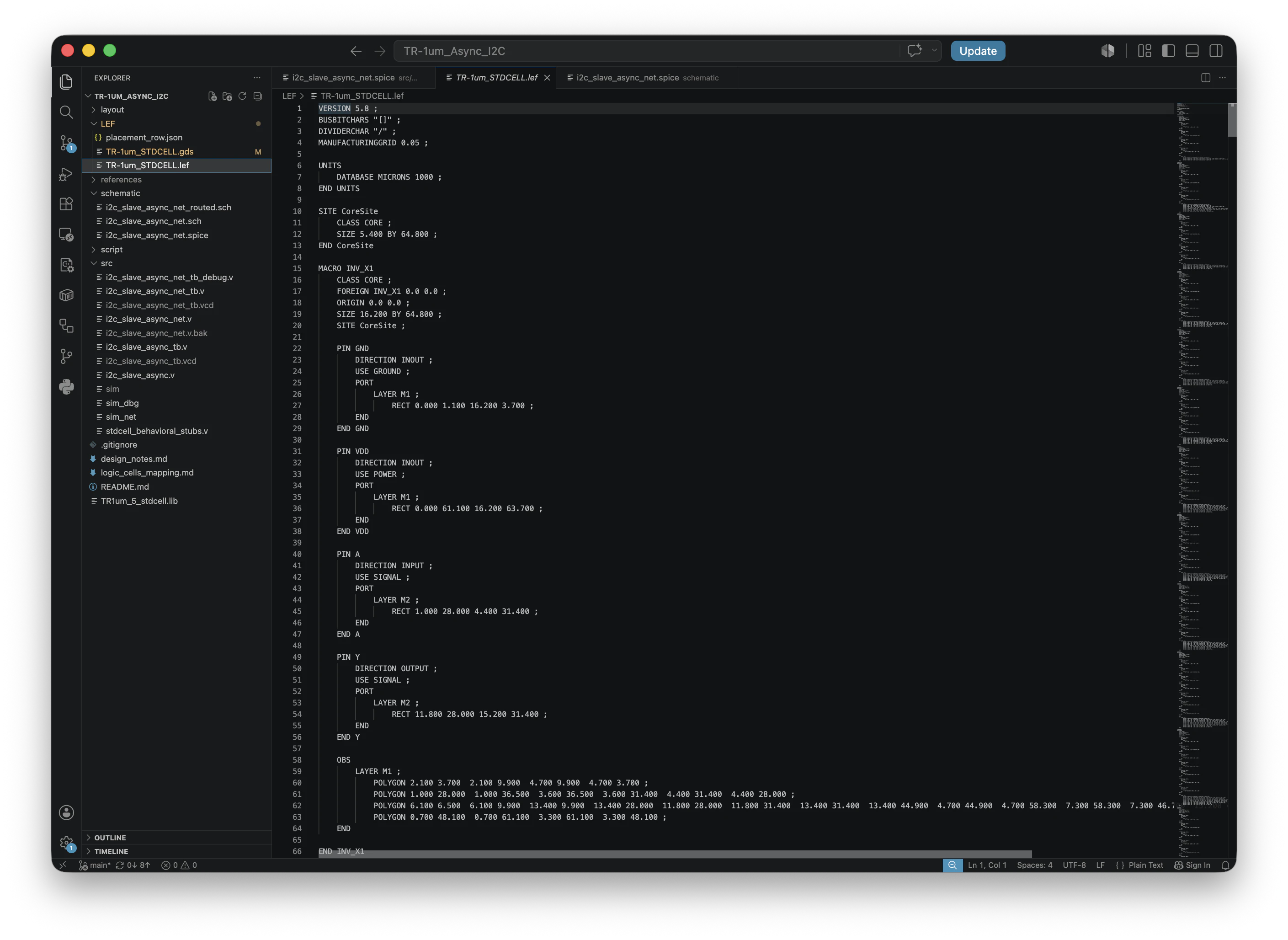The width and height of the screenshot is (1288, 940).
Task: Collapse the LEF folder
Action: [x=177, y=123]
